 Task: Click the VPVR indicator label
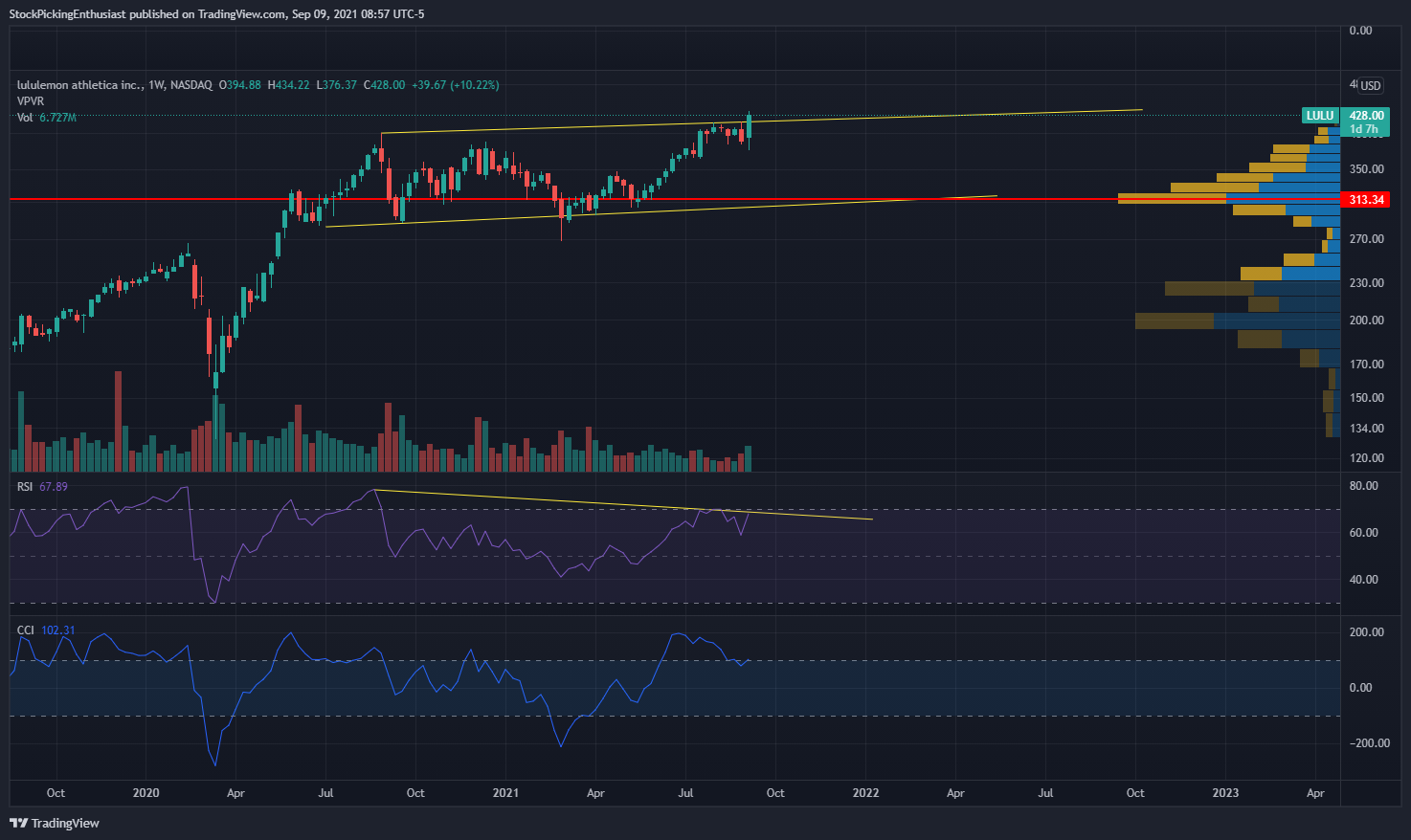point(30,101)
